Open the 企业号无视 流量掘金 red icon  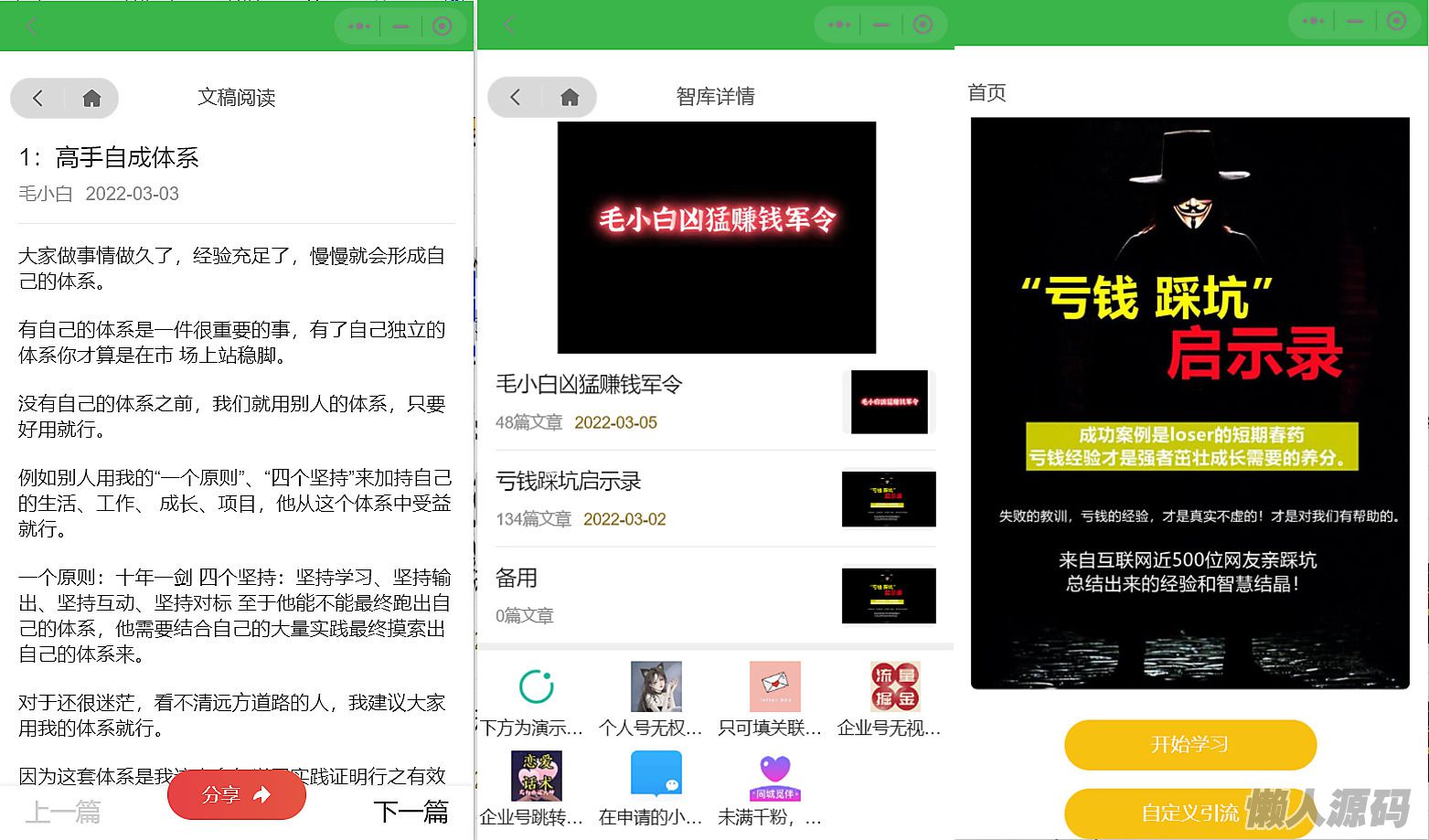pos(895,686)
